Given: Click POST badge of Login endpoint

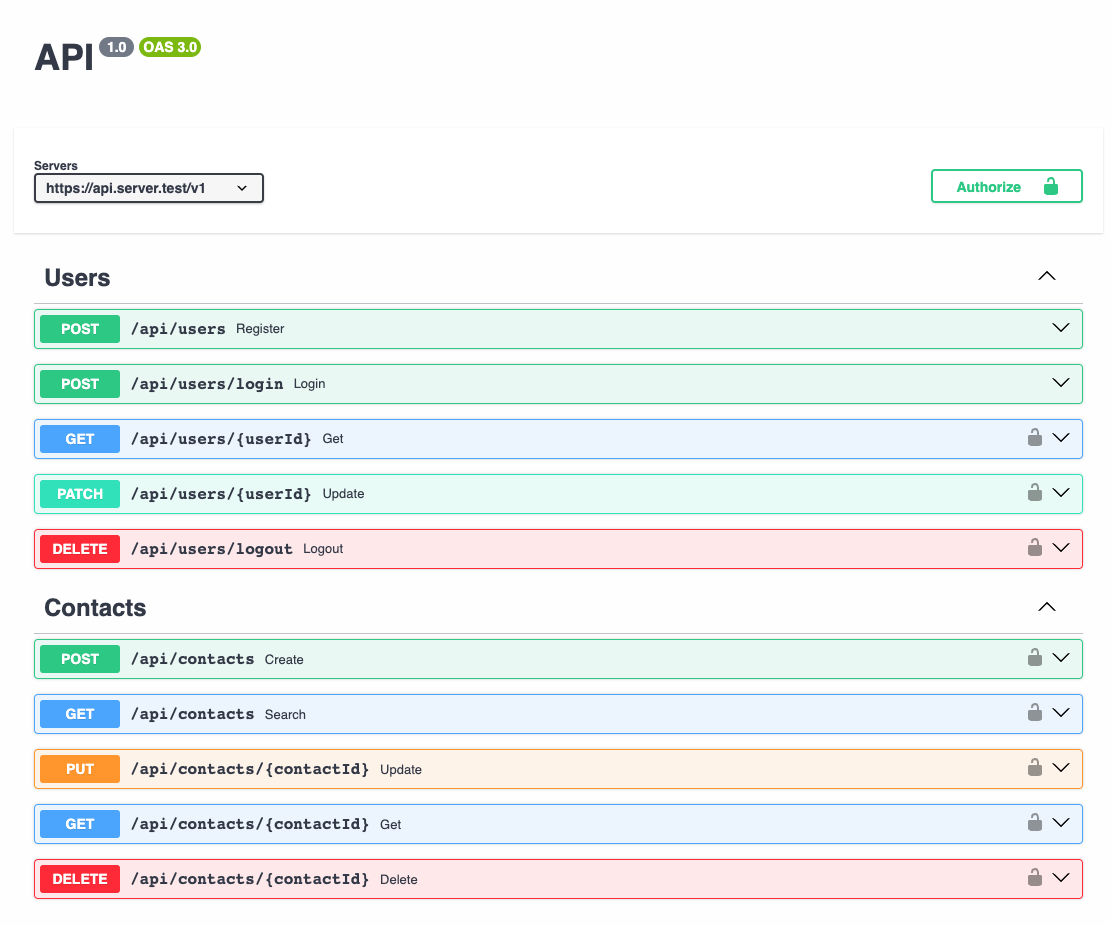Looking at the screenshot, I should pos(80,384).
